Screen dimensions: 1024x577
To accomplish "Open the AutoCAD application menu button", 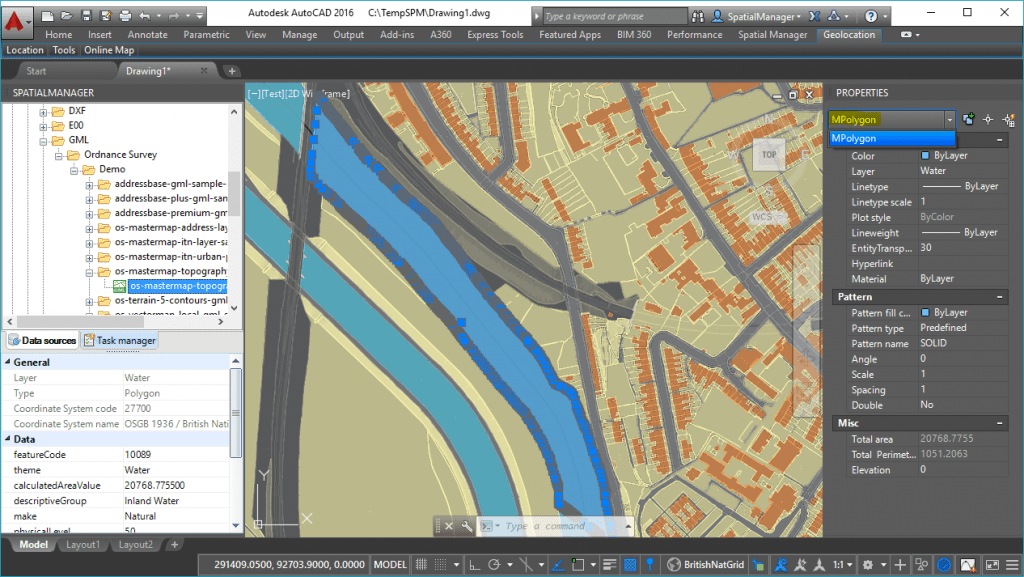I will (17, 18).
